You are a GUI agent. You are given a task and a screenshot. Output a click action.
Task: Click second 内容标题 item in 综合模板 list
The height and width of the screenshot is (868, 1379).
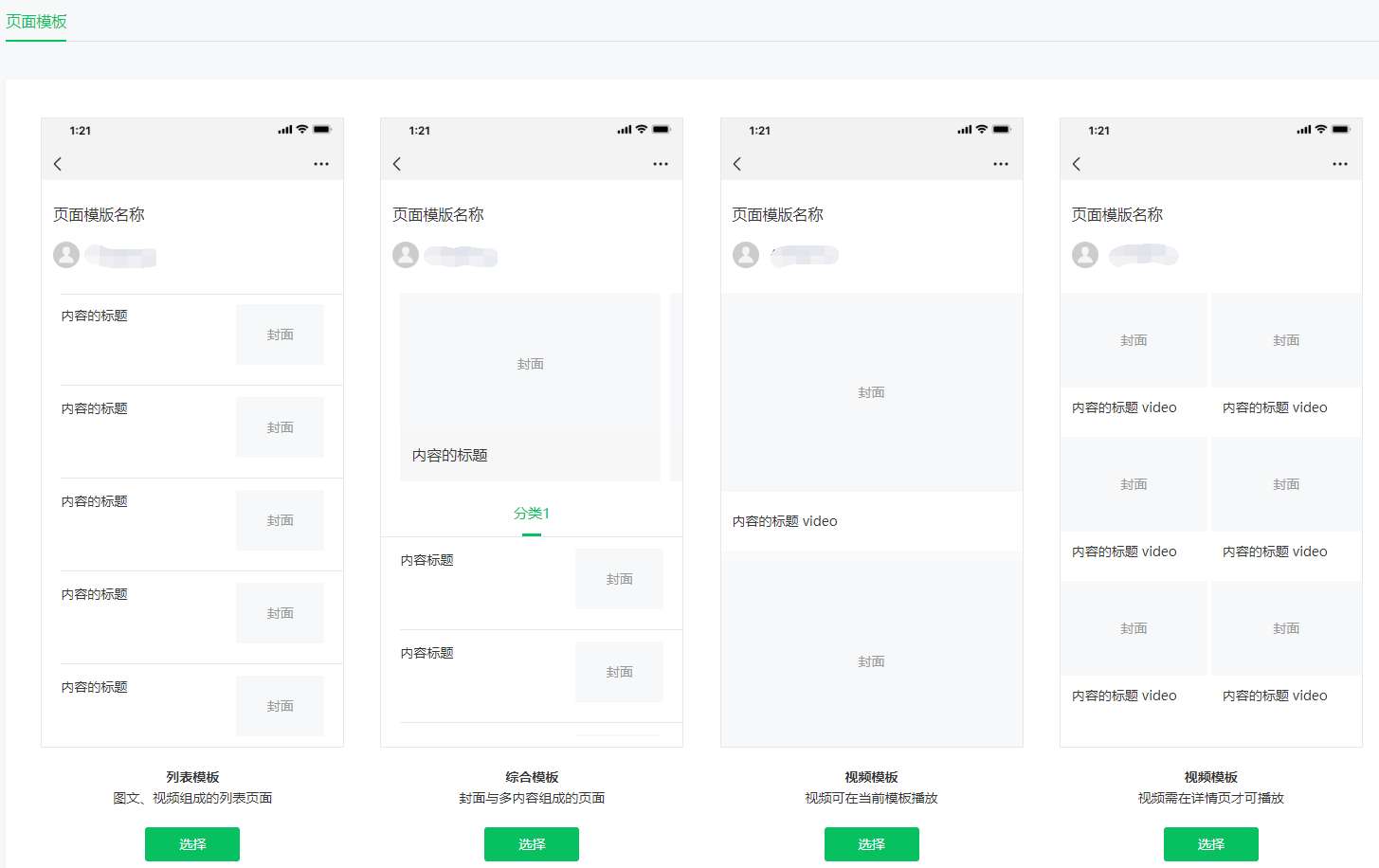(x=426, y=653)
